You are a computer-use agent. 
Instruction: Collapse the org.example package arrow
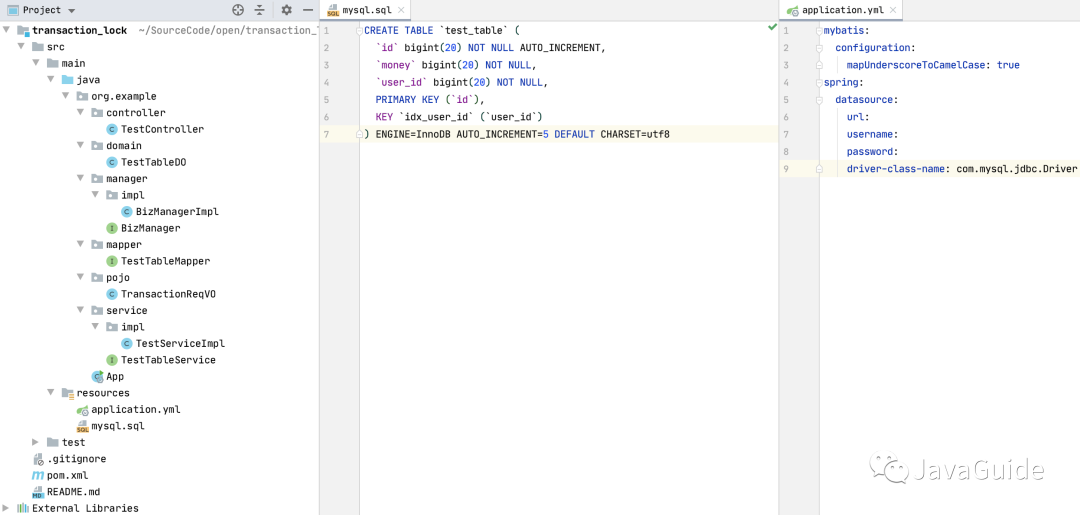point(65,96)
